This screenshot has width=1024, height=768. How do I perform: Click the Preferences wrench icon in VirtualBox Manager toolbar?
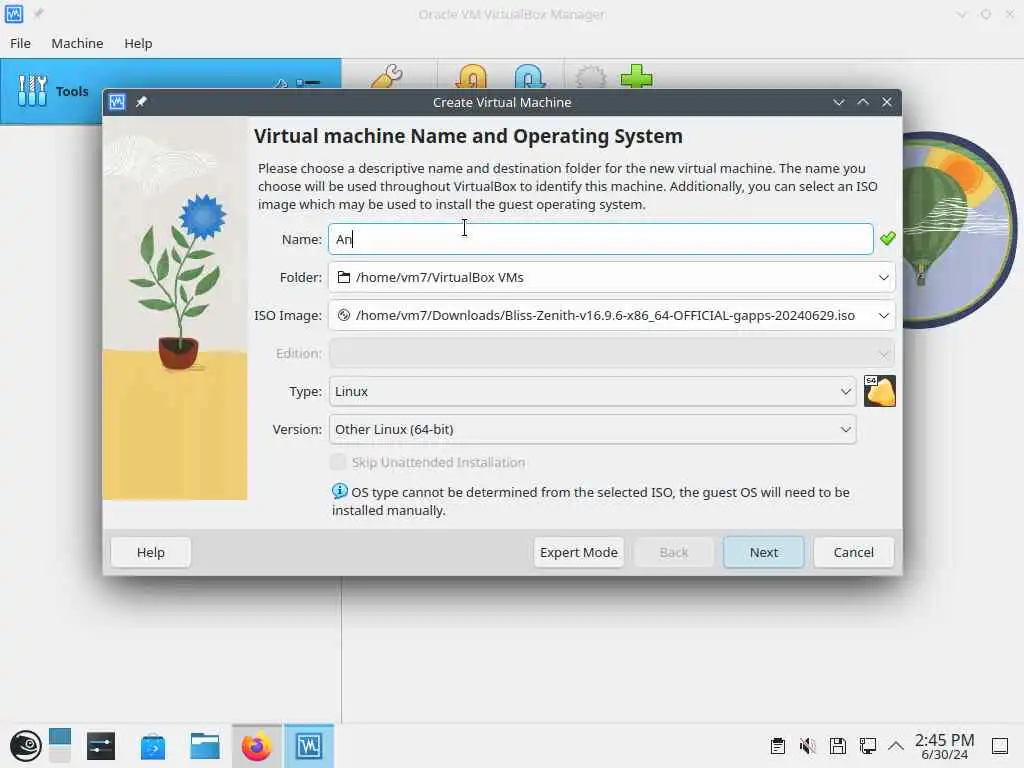point(387,76)
